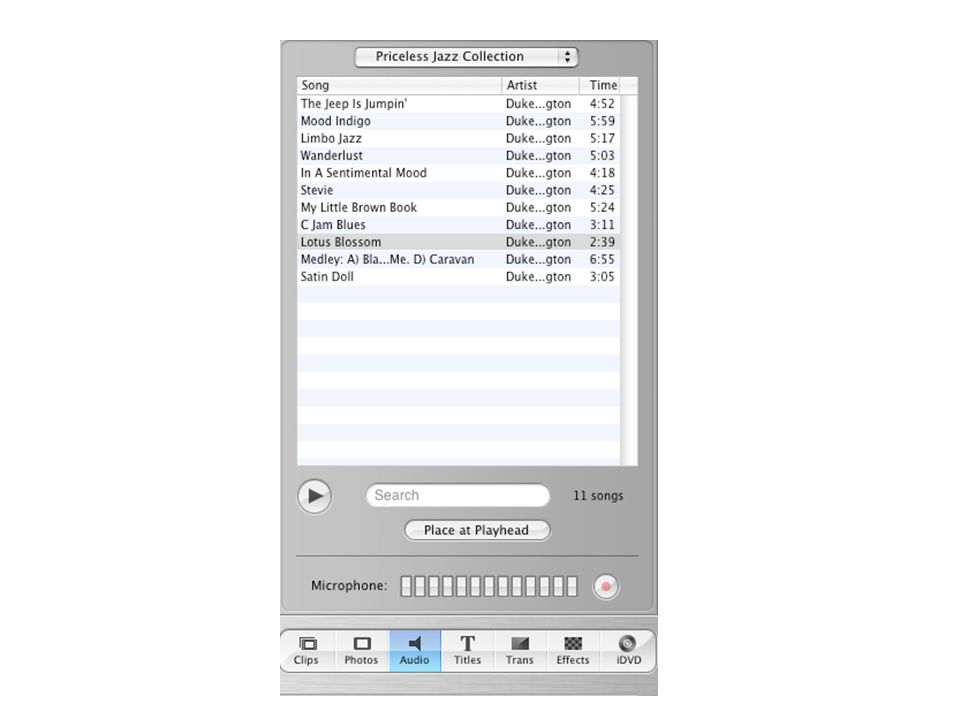Click artist cell in Satin Doll row
The width and height of the screenshot is (960, 720).
coord(538,277)
